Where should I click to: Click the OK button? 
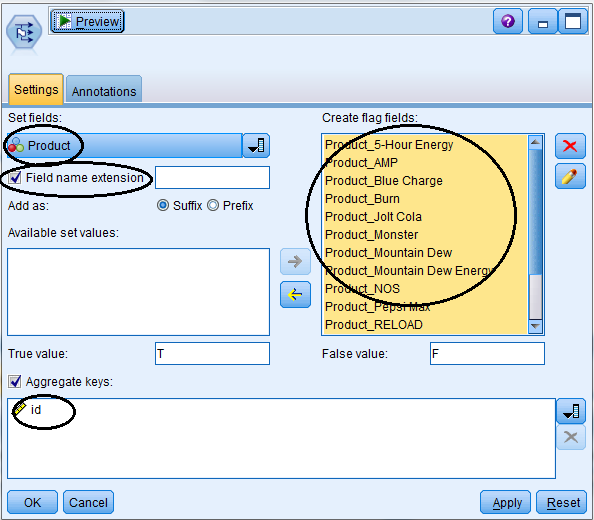pos(32,502)
